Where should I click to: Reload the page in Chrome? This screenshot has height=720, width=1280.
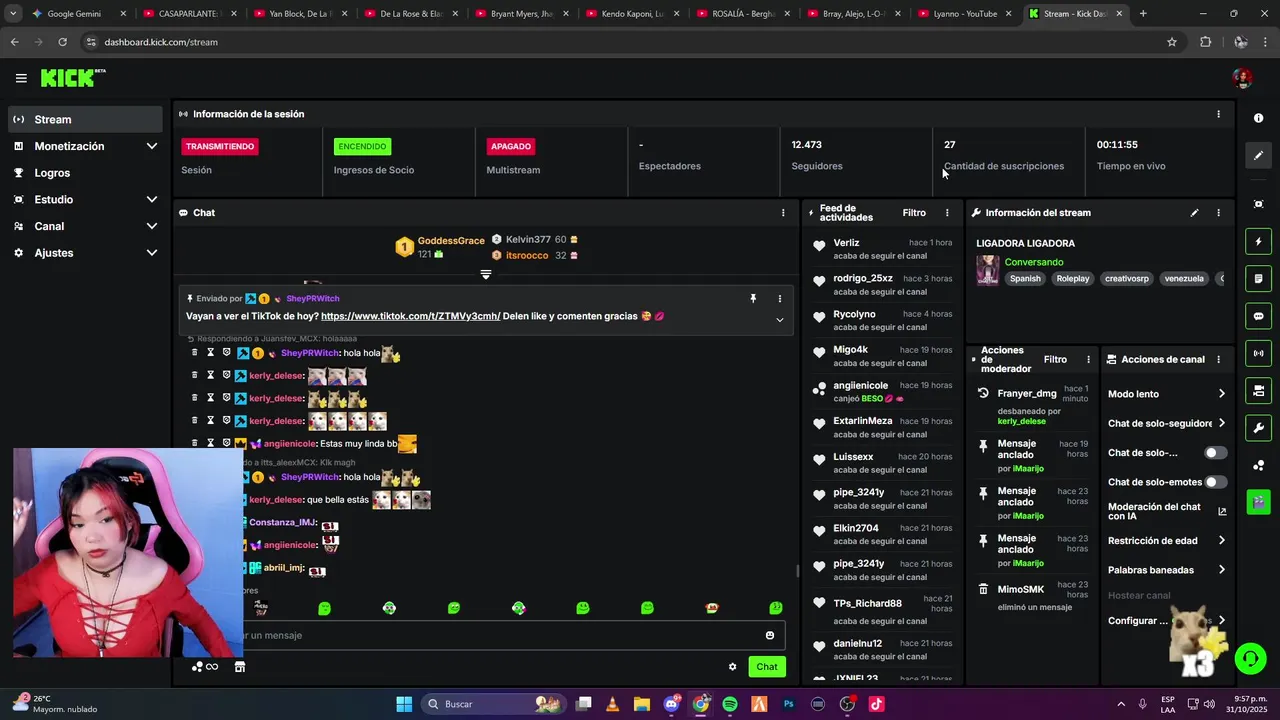(x=62, y=42)
